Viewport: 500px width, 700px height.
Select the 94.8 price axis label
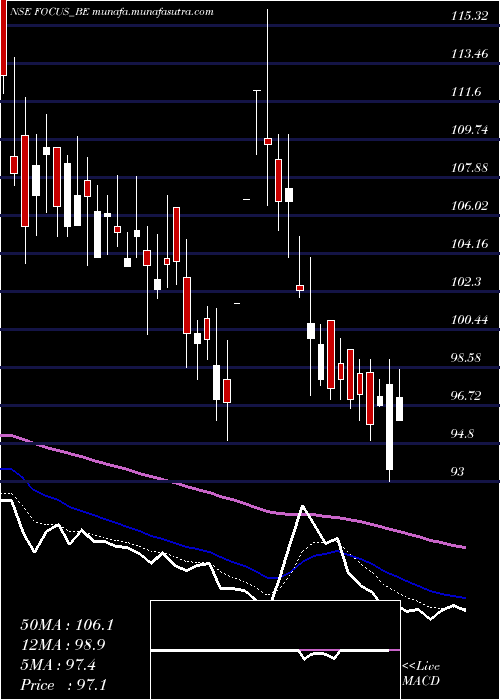tap(463, 433)
